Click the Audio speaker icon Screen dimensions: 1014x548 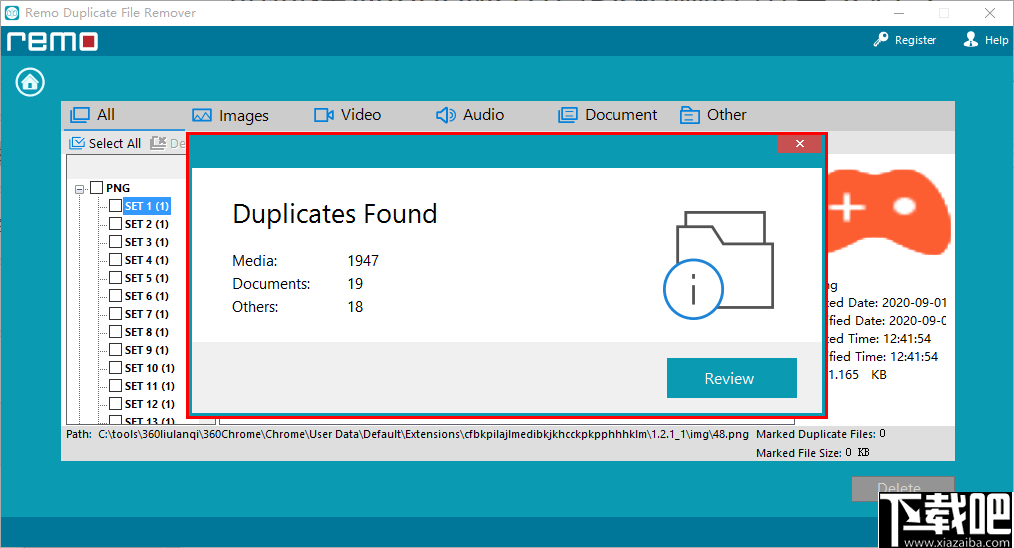(x=446, y=115)
